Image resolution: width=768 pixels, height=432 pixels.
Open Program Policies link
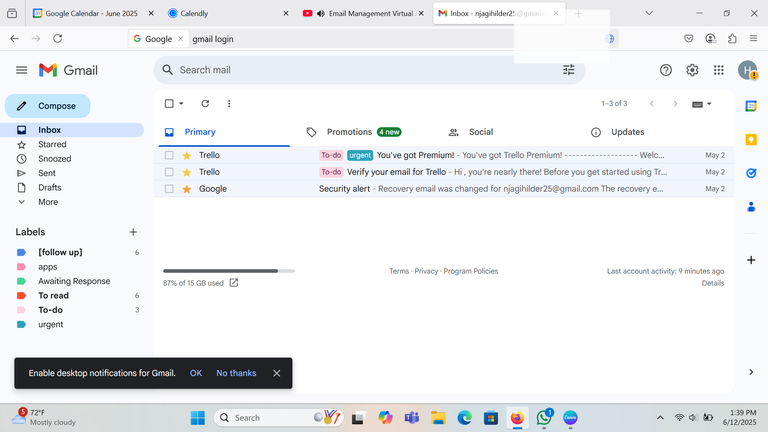pos(471,271)
